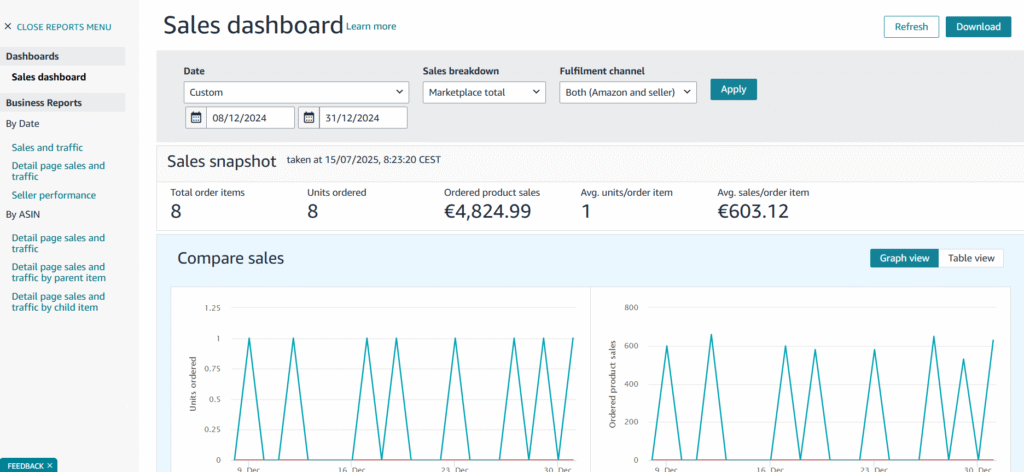Viewport: 1024px width, 472px height.
Task: Open the Fulfilment channel dropdown
Action: coord(627,92)
